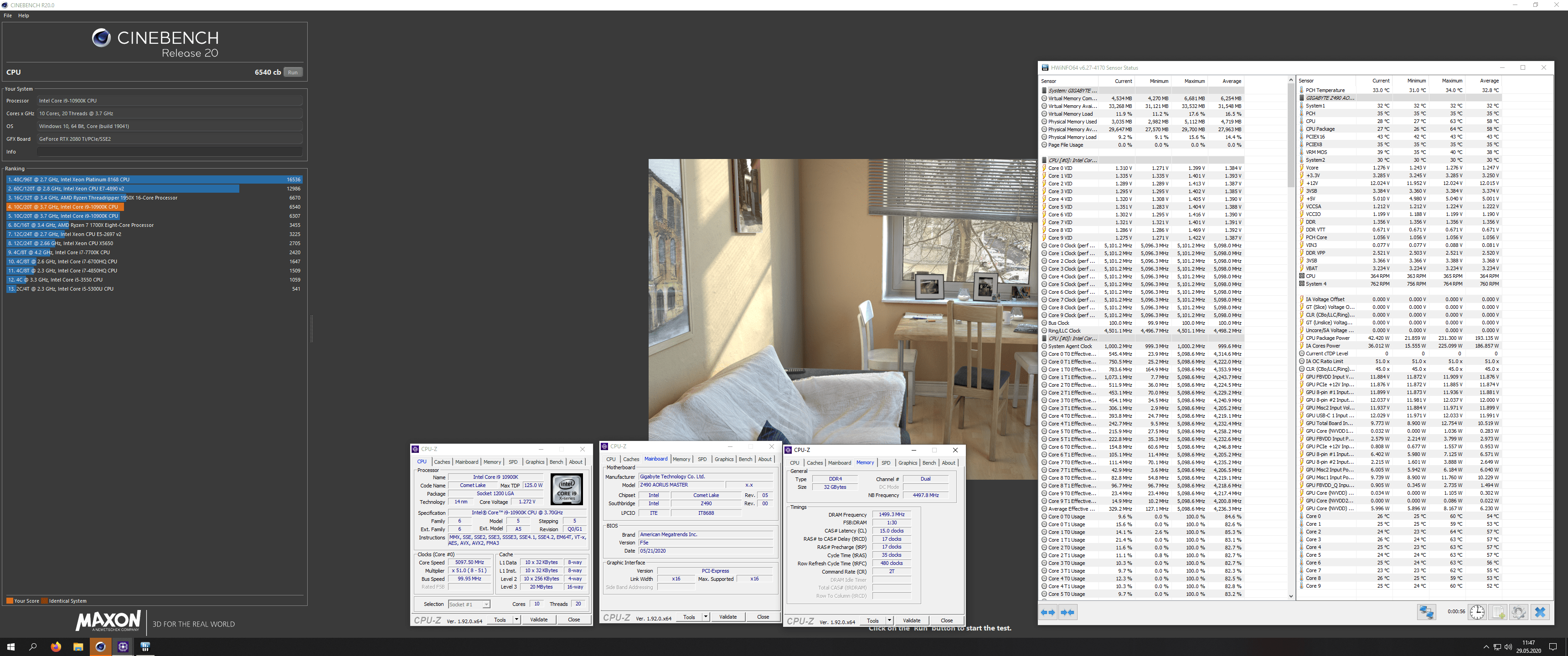Open Tools dropdown arrow in CPU-Z processor window
This screenshot has width=1568, height=656.
pyautogui.click(x=517, y=620)
